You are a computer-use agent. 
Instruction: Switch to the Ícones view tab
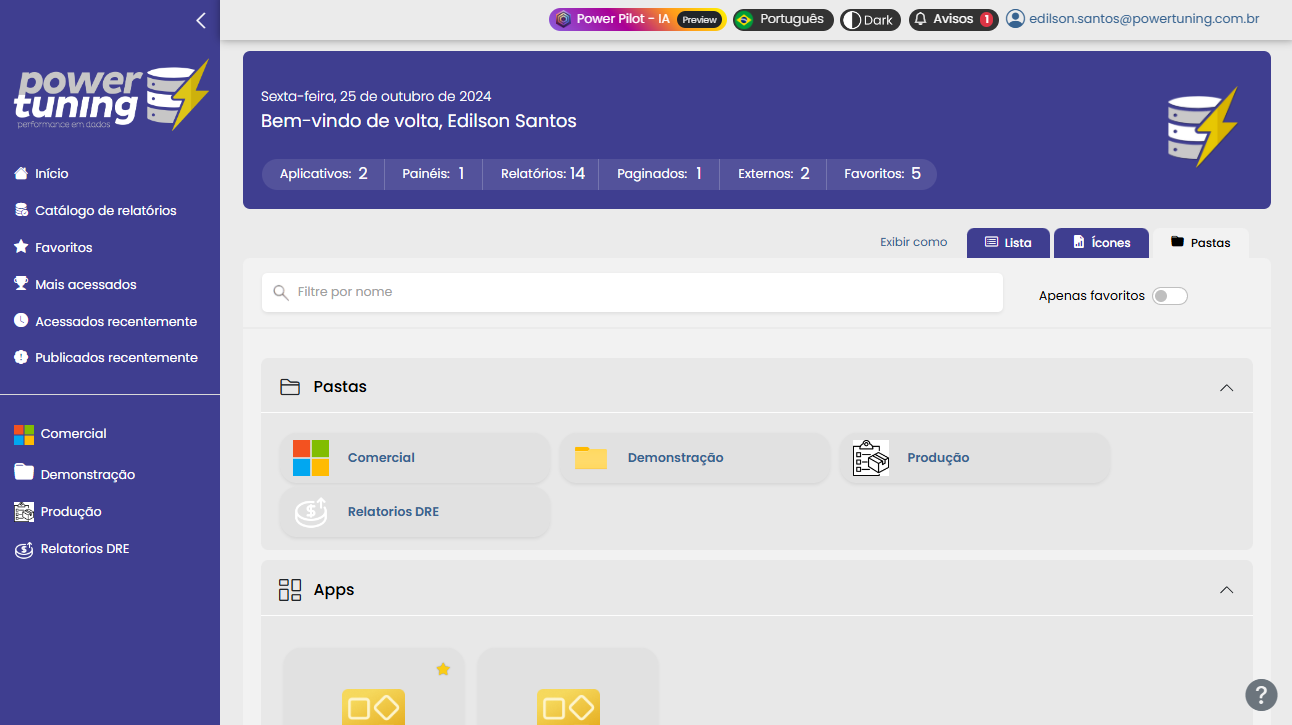(1101, 243)
